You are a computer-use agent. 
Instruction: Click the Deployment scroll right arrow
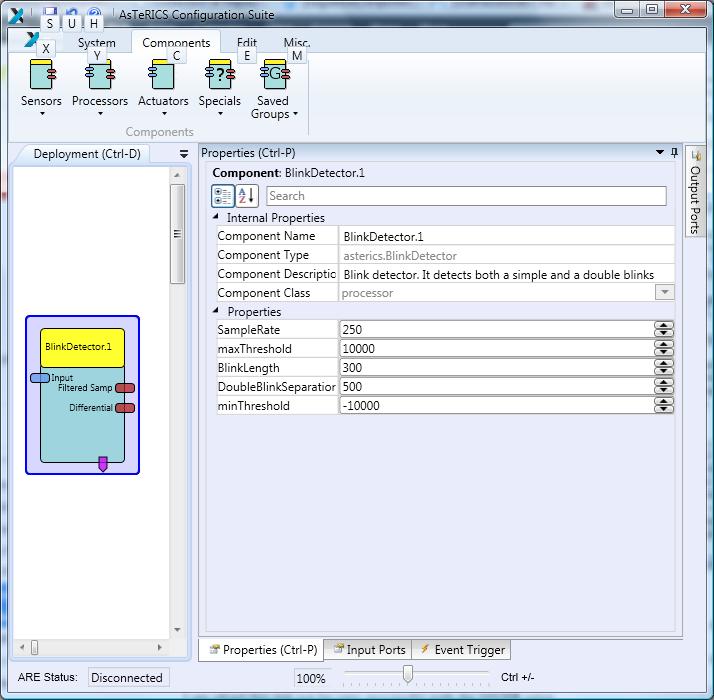159,647
